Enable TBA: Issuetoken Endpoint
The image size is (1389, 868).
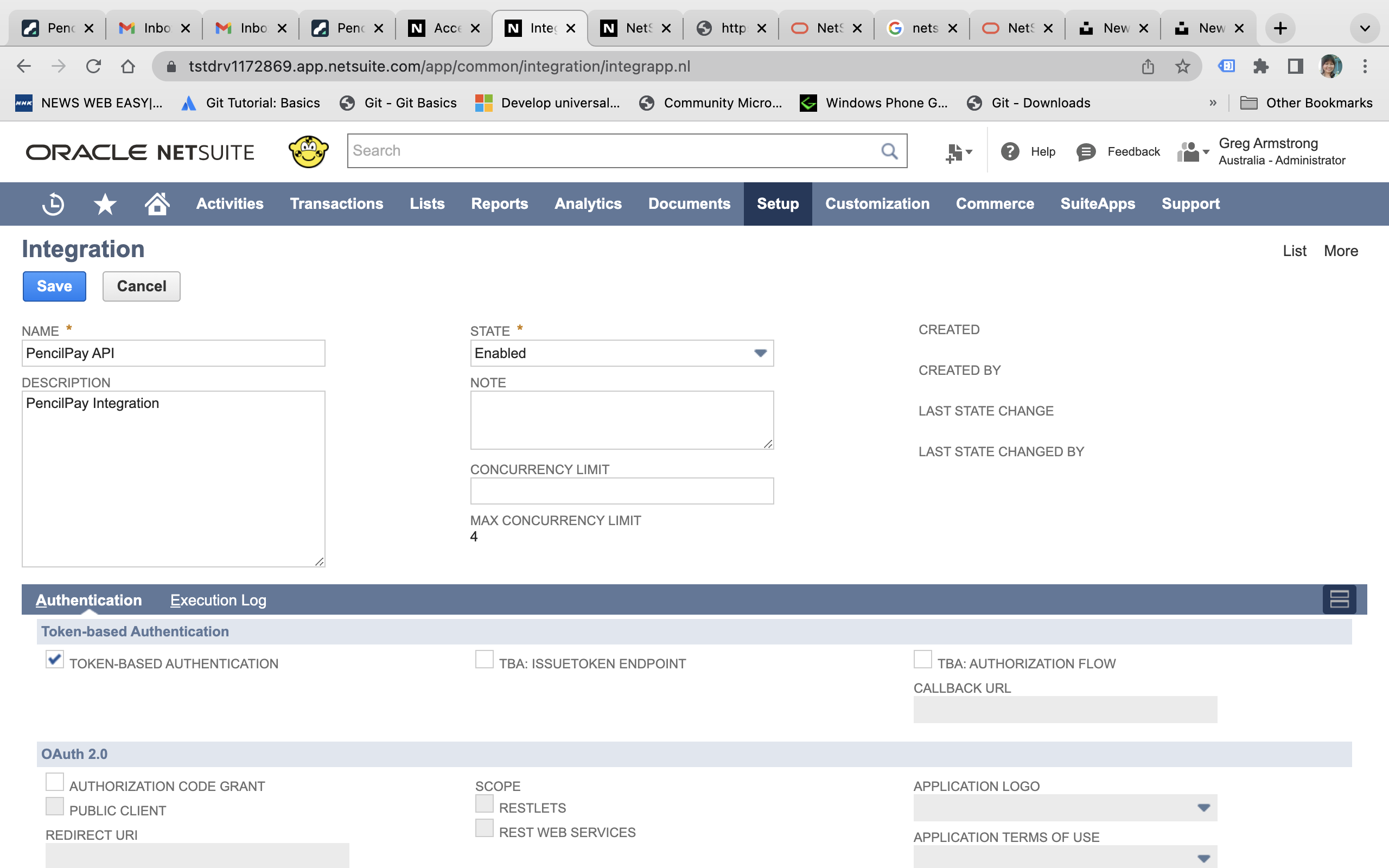[x=484, y=659]
